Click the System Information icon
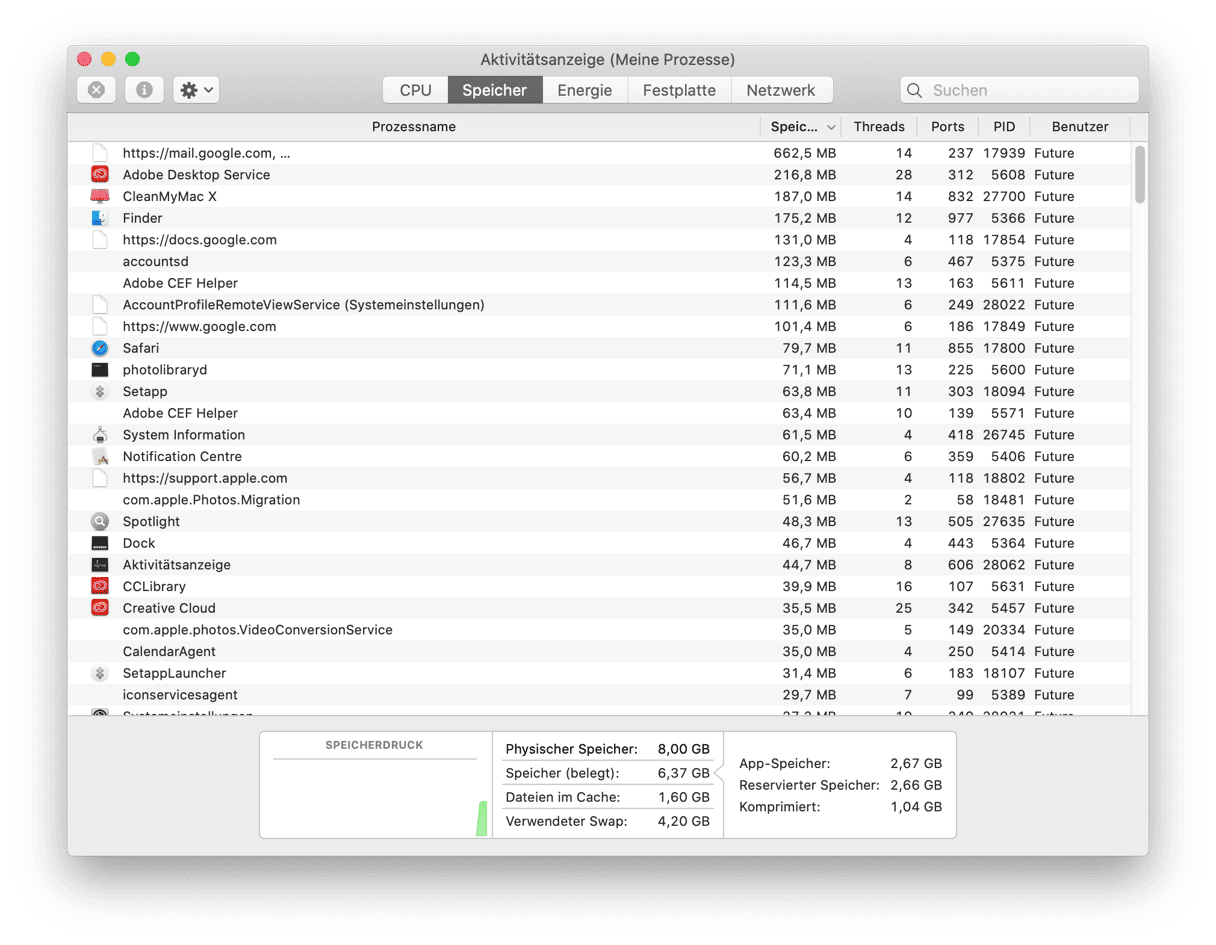The image size is (1216, 945). tap(100, 435)
